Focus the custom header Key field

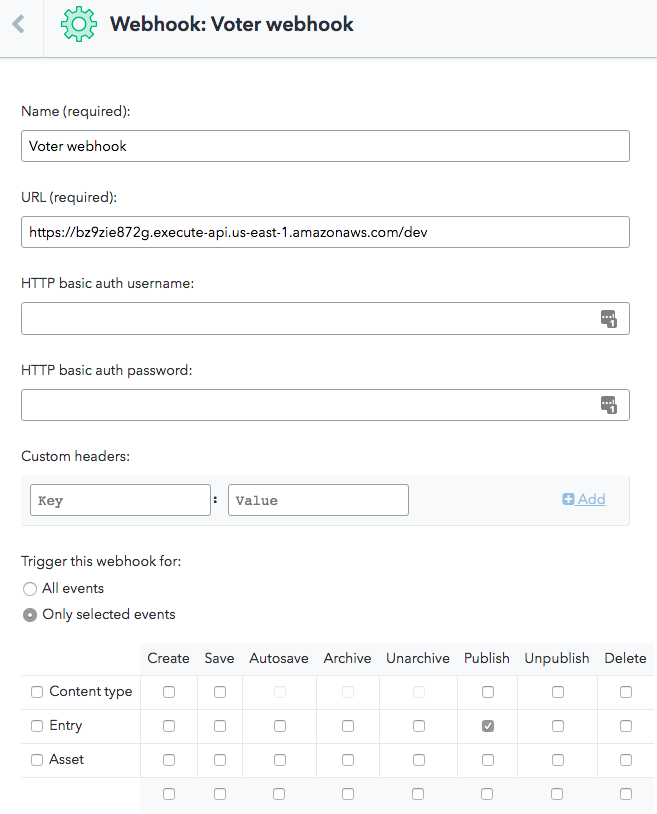[120, 500]
